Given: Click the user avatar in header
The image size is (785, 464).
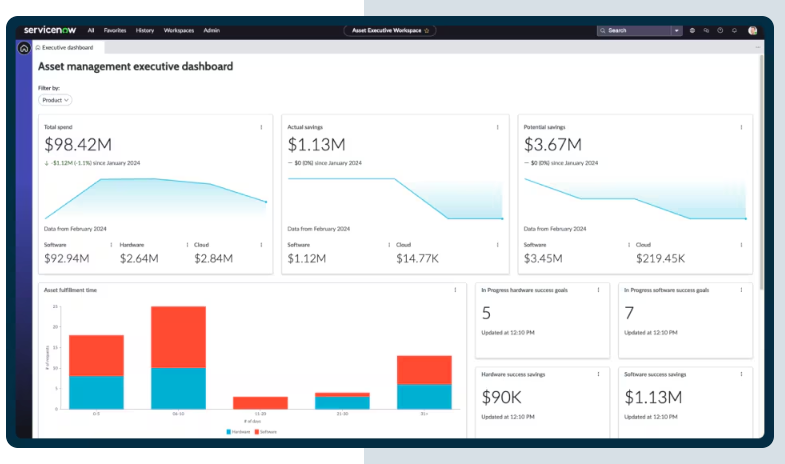Looking at the screenshot, I should (x=752, y=31).
